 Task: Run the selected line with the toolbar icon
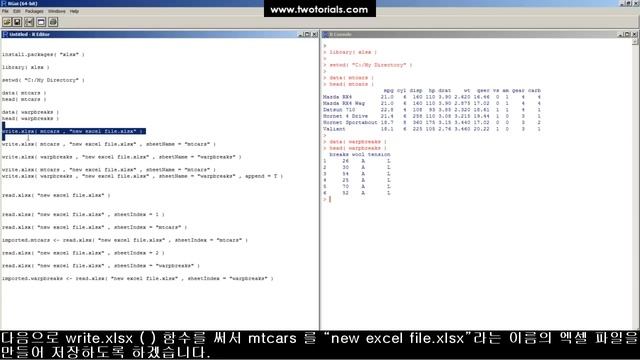(x=29, y=22)
